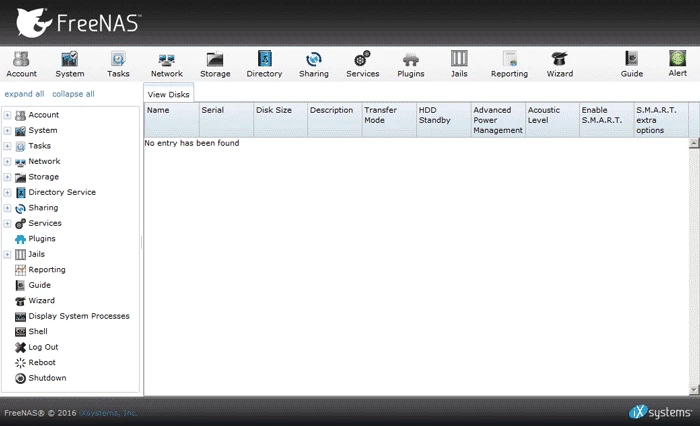Sort by the Name column header

pyautogui.click(x=171, y=120)
